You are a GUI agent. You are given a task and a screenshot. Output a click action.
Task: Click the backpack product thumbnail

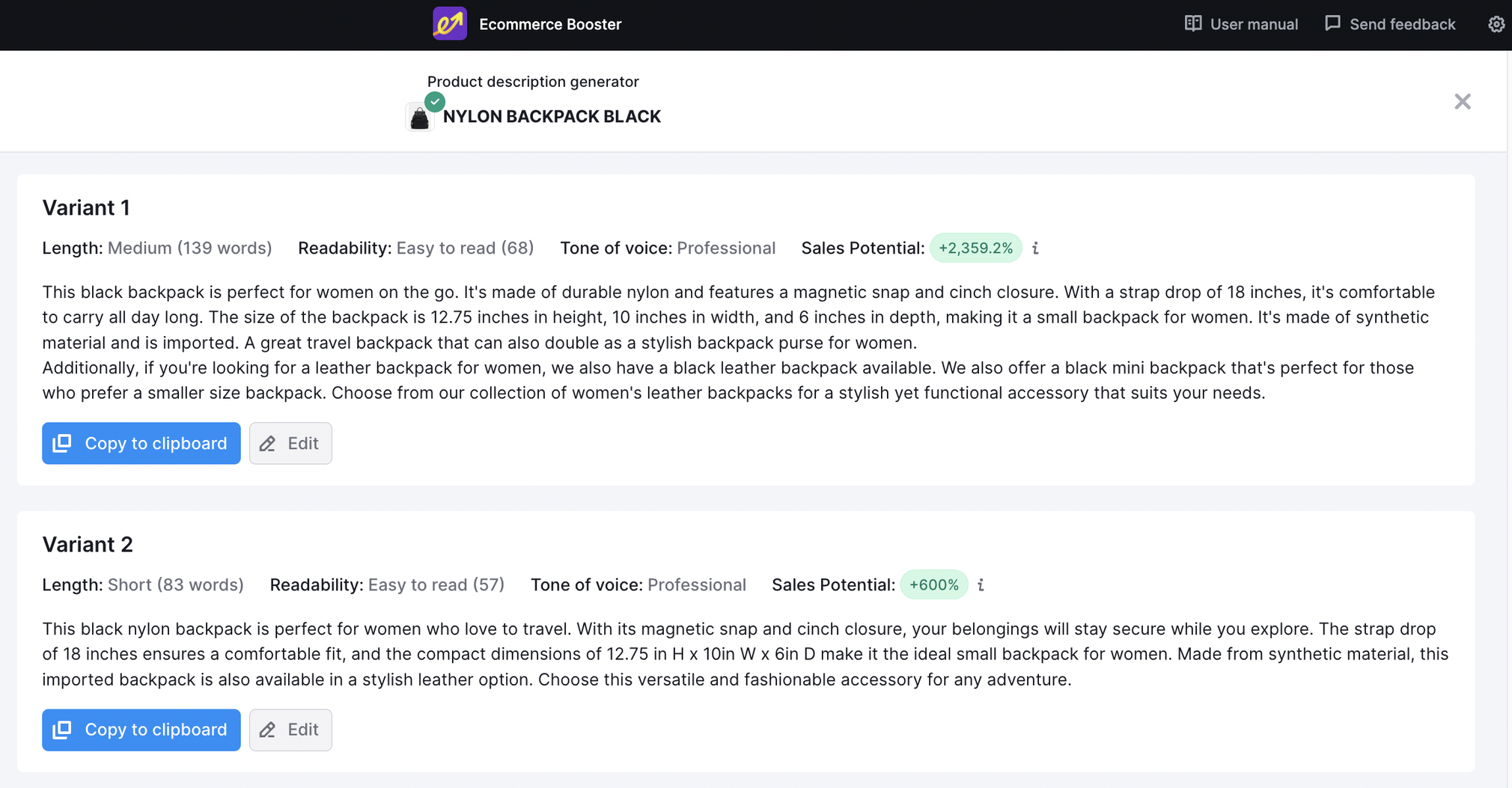tap(420, 117)
